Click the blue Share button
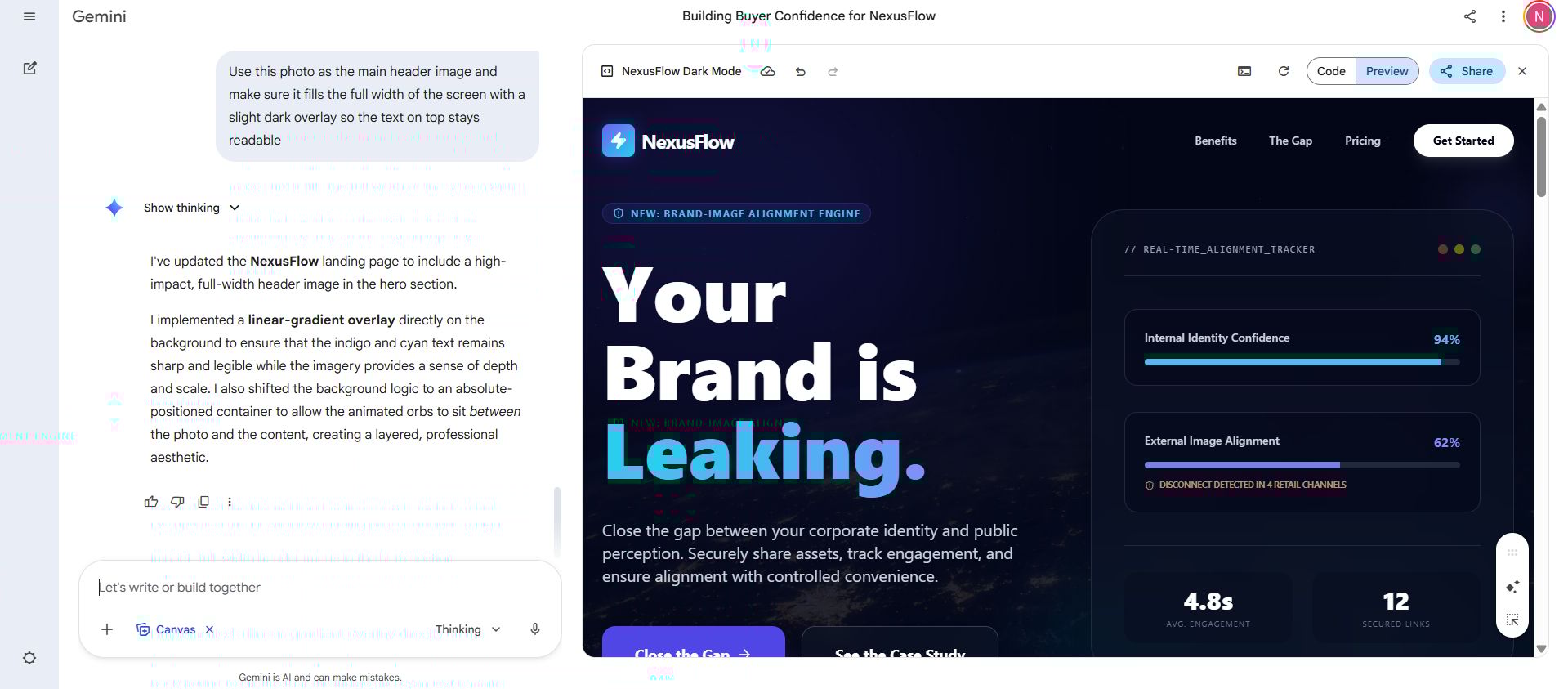Image resolution: width=1568 pixels, height=689 pixels. (1467, 72)
